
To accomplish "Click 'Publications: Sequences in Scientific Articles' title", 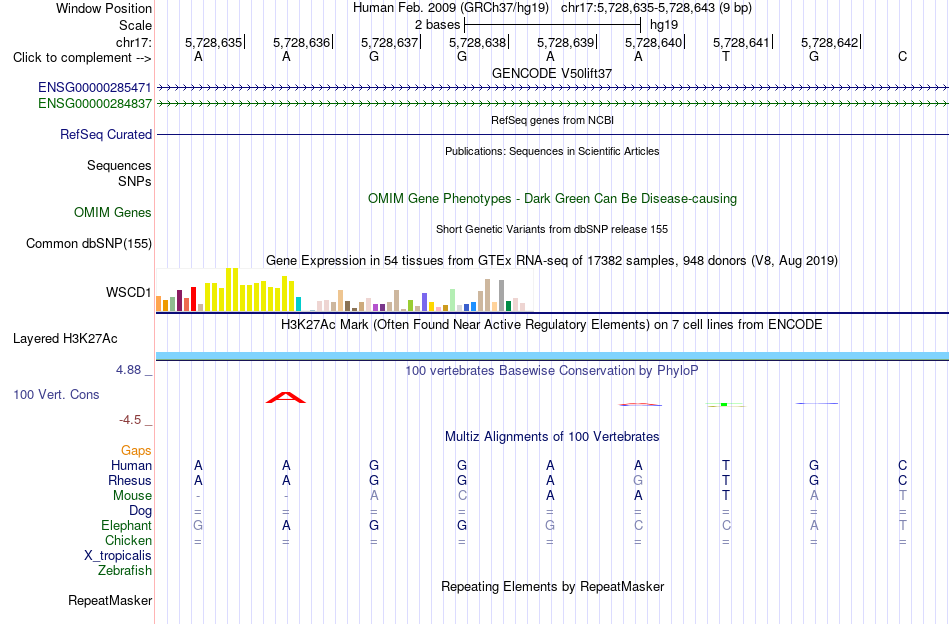I will click(552, 151).
